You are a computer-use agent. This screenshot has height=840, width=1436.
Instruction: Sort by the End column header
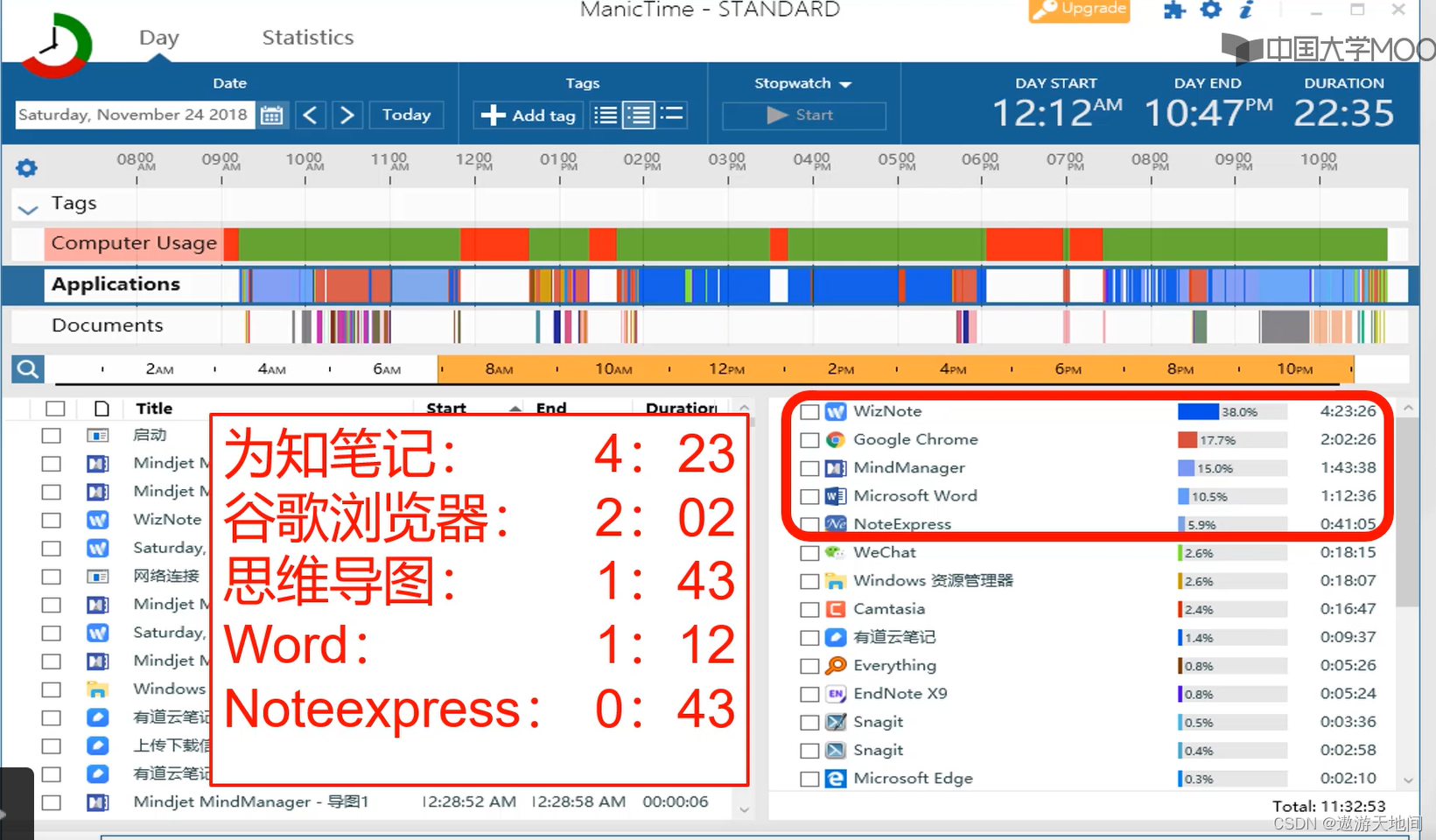tap(551, 409)
